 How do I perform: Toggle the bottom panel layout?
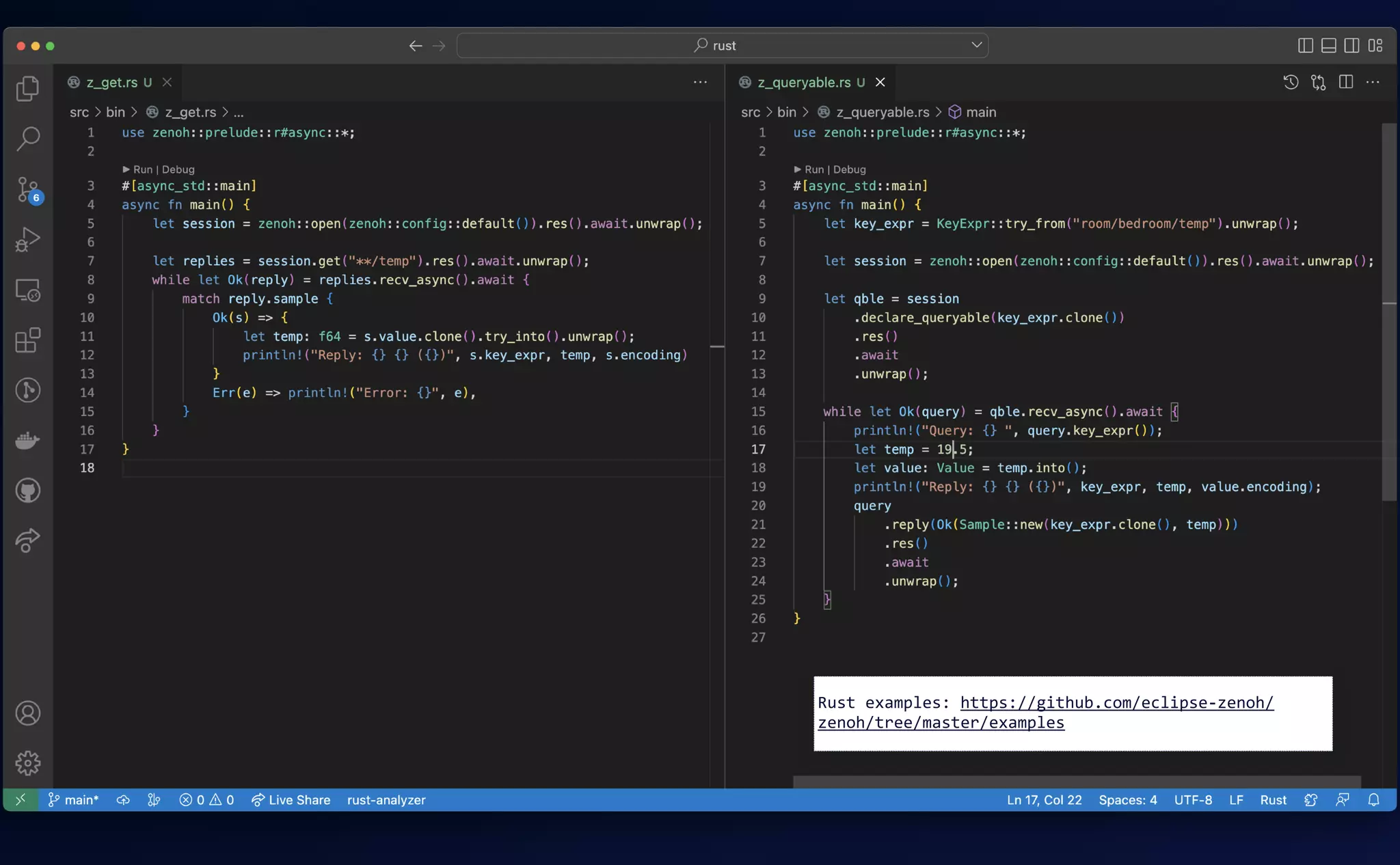click(x=1328, y=46)
